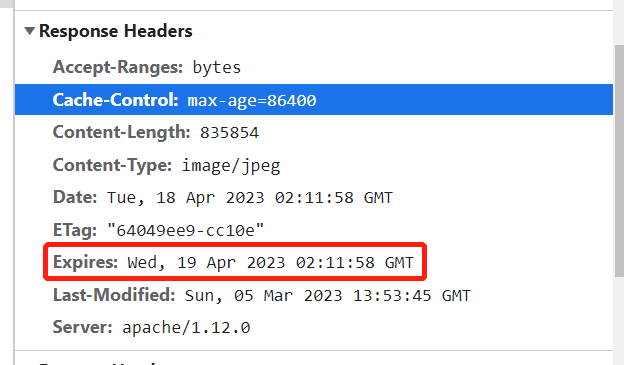Click the apache/1.12.0 server value
Image resolution: width=624 pixels, height=365 pixels.
[x=186, y=328]
